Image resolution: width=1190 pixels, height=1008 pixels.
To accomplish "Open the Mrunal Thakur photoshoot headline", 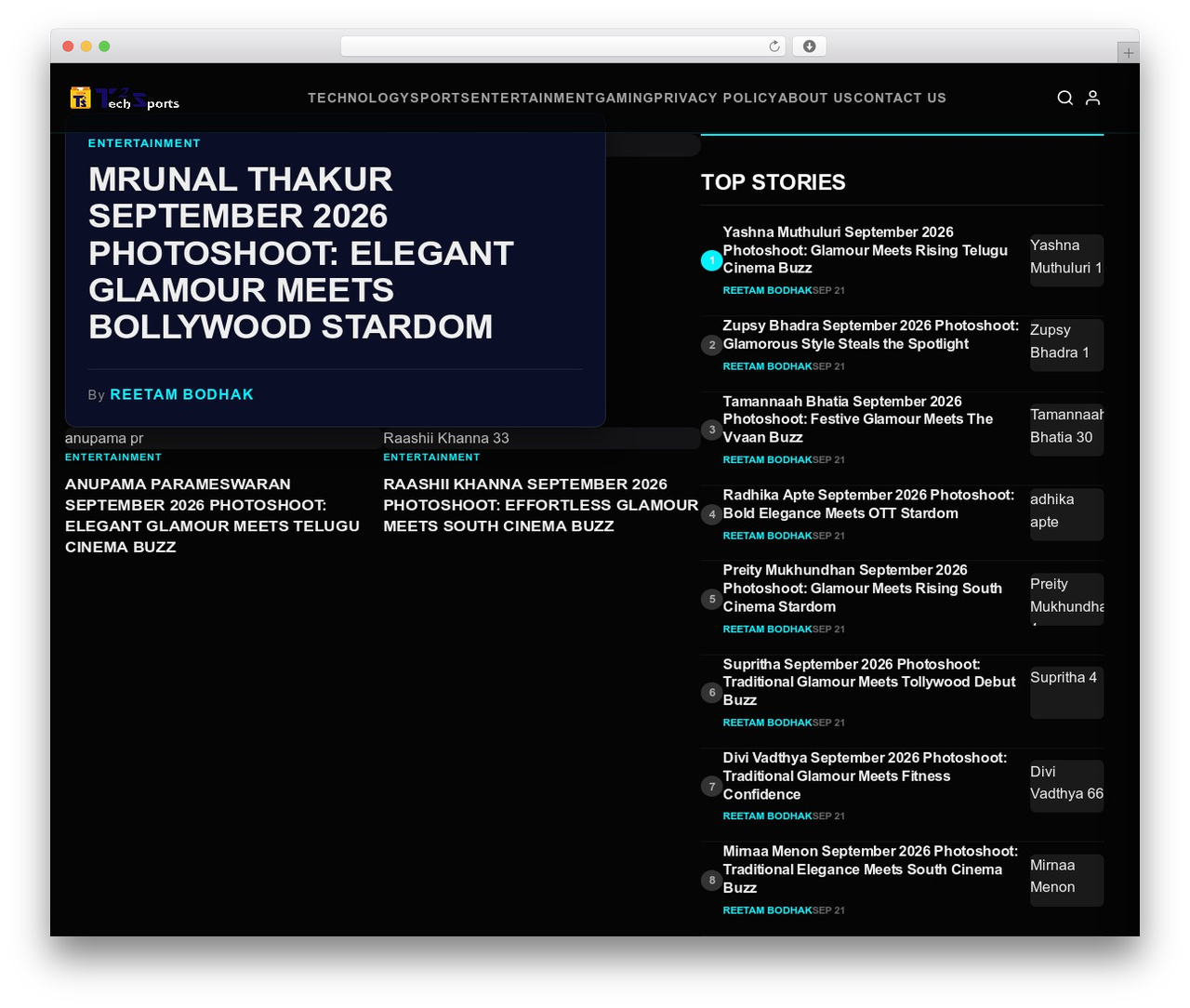I will point(300,253).
